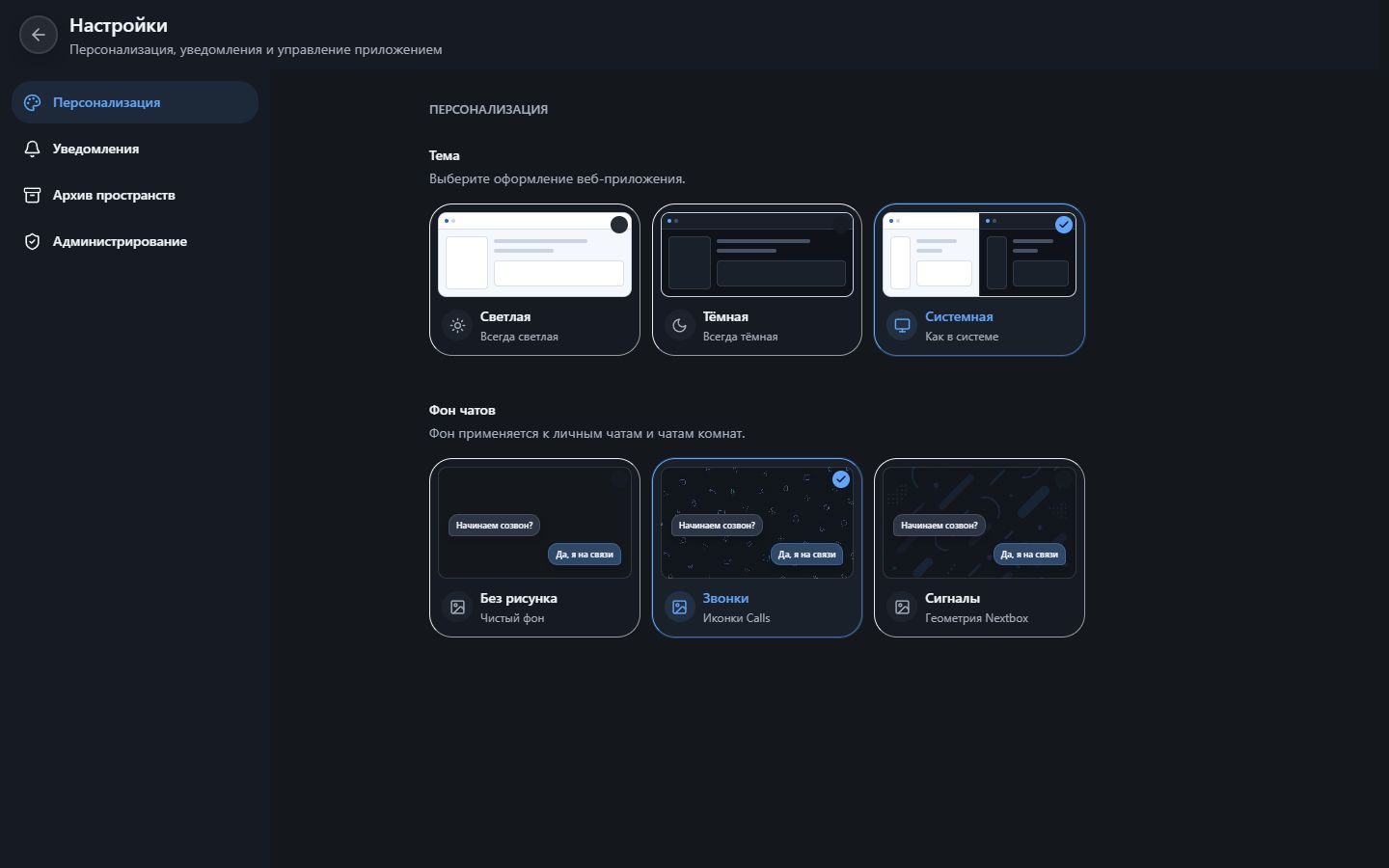Click the ПЕРСОНАЛИЗАЦИЯ section header text

(488, 109)
